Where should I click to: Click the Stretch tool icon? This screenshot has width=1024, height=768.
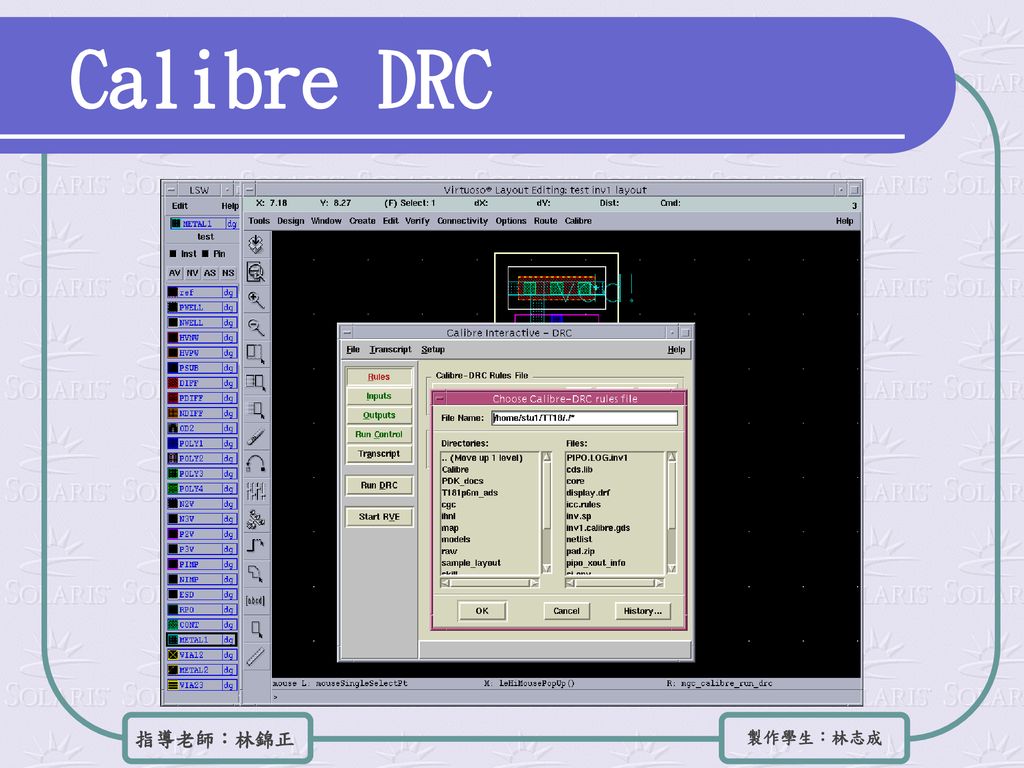[x=256, y=355]
